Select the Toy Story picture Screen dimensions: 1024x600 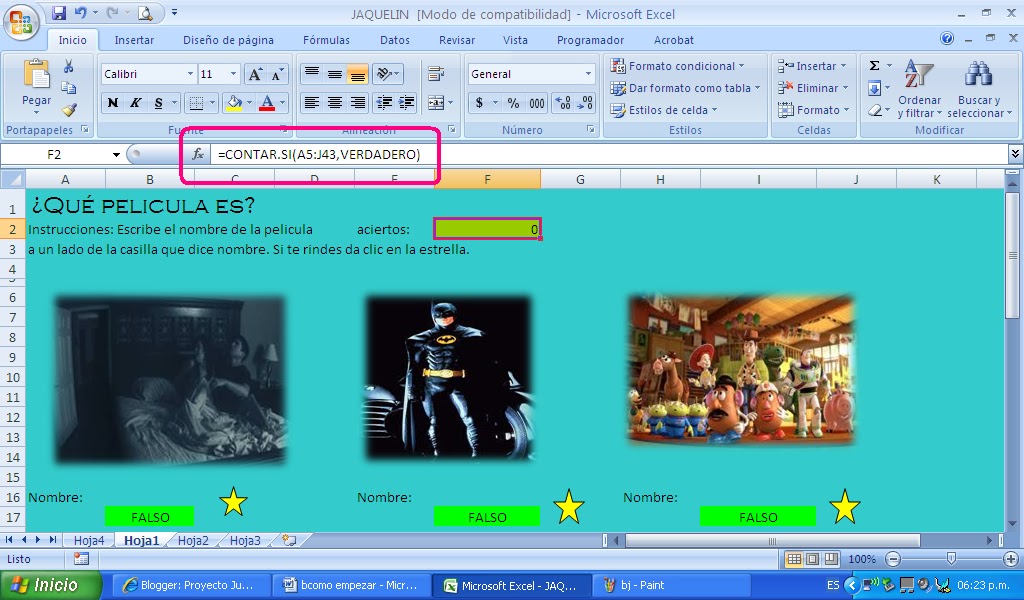pos(741,370)
